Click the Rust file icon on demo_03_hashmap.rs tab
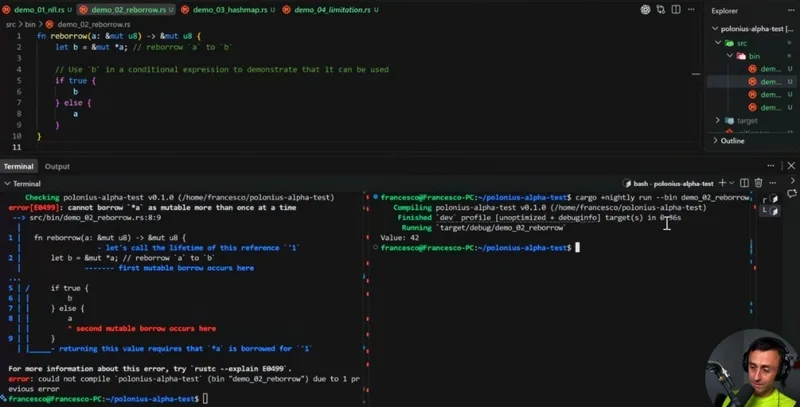Viewport: 800px width, 407px height. click(185, 10)
